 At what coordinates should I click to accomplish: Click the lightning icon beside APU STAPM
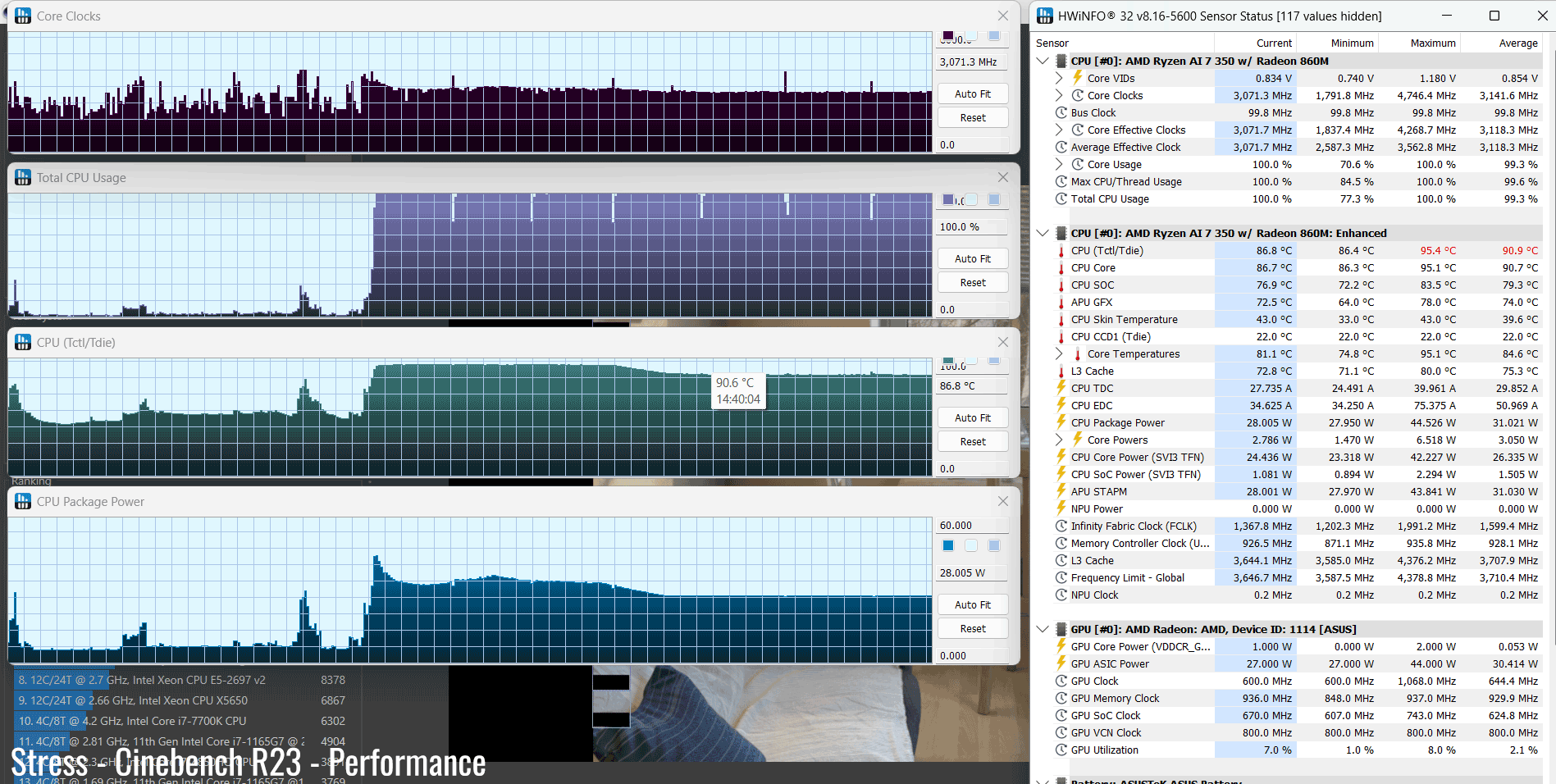coord(1061,491)
